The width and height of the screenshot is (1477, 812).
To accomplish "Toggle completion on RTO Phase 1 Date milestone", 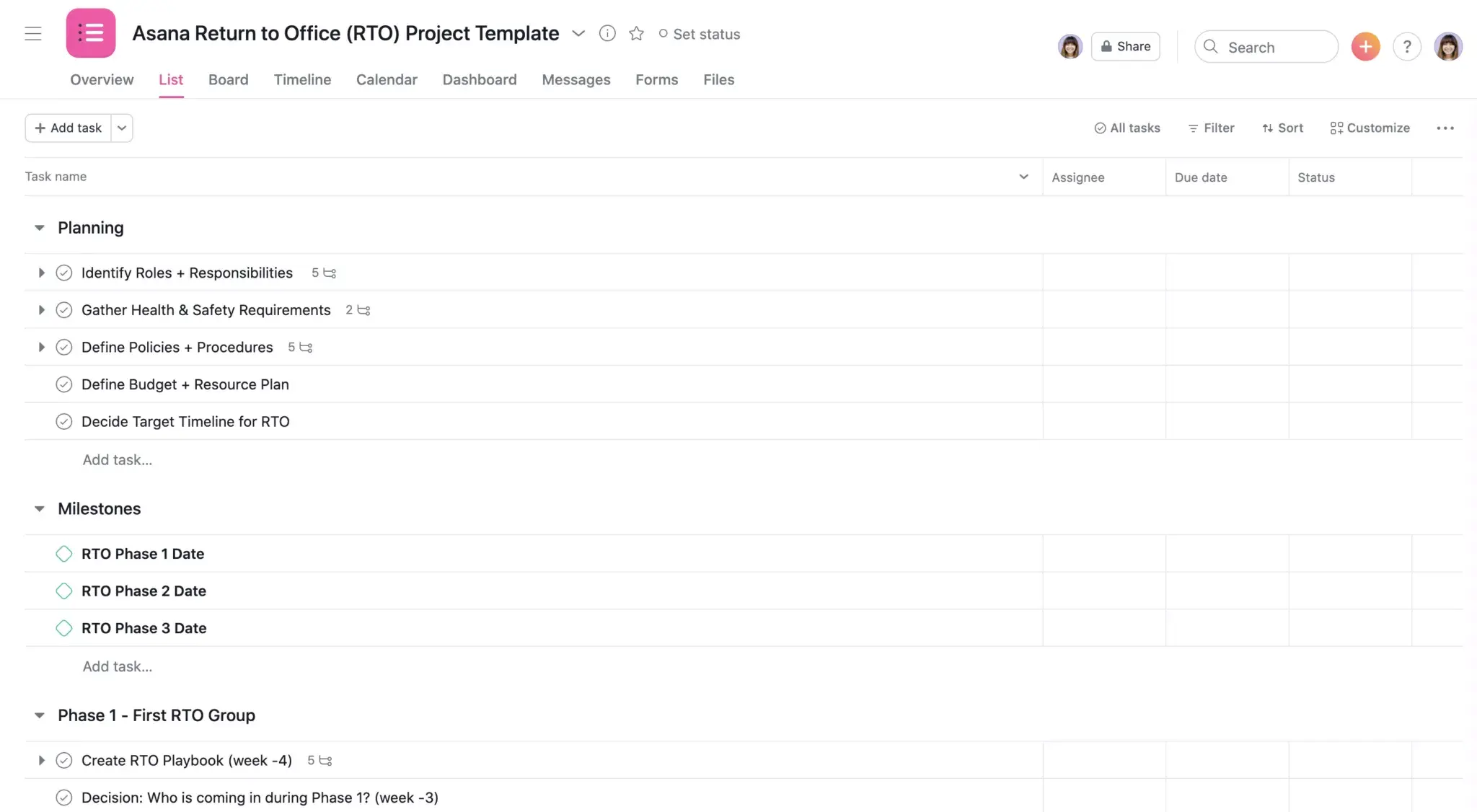I will click(x=63, y=553).
